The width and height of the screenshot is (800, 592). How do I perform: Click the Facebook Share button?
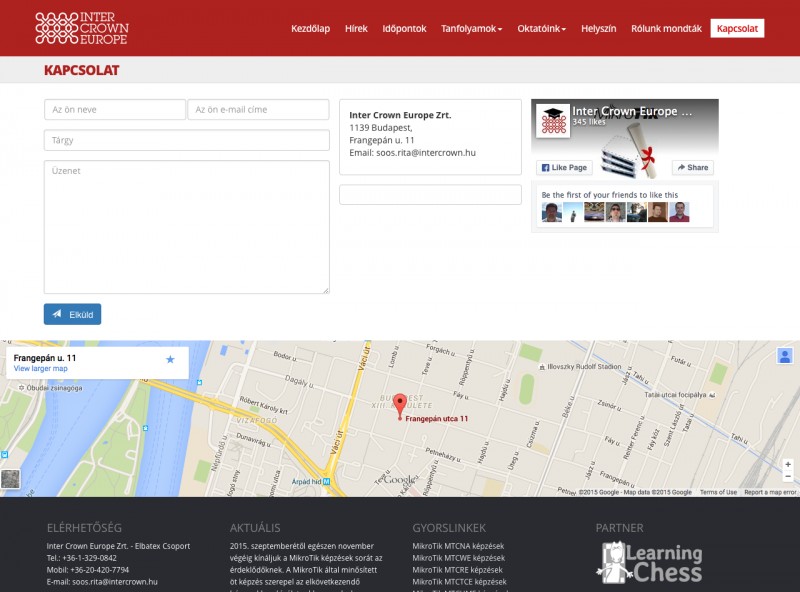(x=692, y=167)
